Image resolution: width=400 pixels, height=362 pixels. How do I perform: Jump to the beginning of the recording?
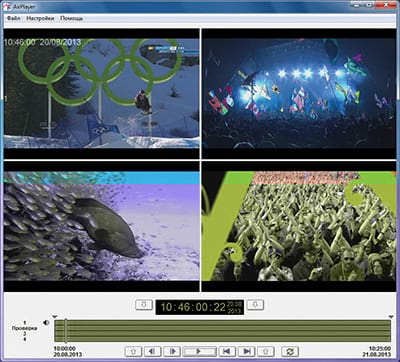pos(227,351)
